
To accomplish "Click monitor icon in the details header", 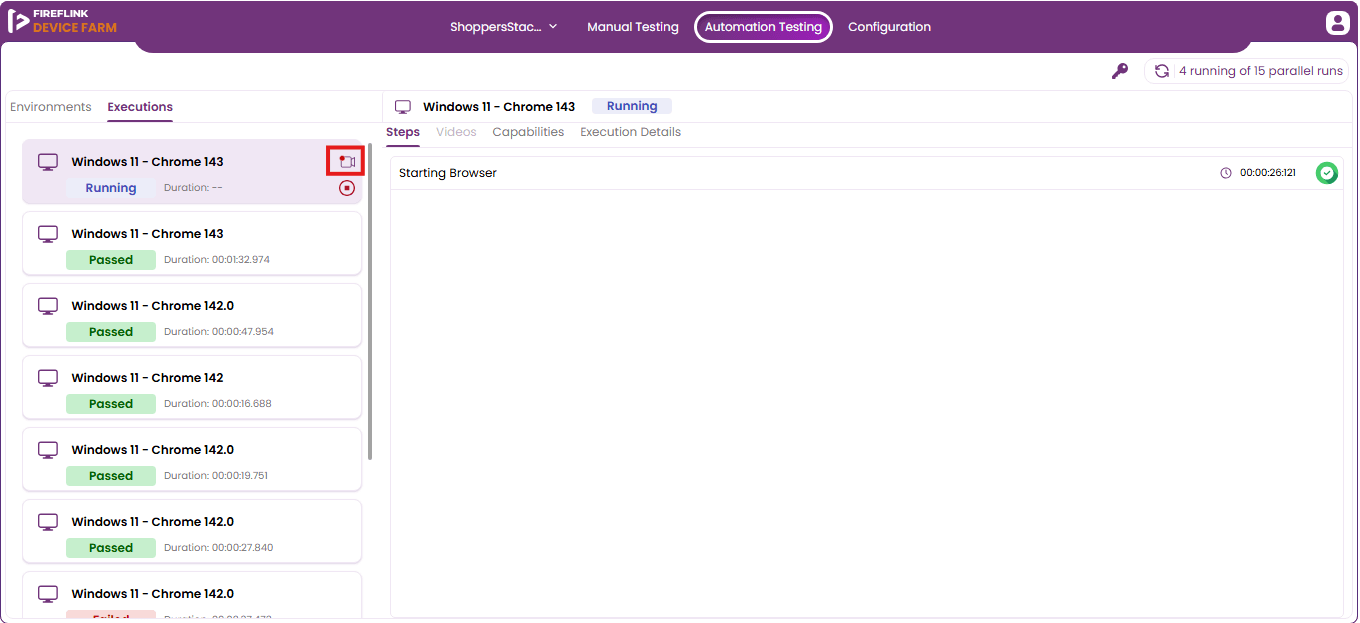I will click(x=403, y=107).
